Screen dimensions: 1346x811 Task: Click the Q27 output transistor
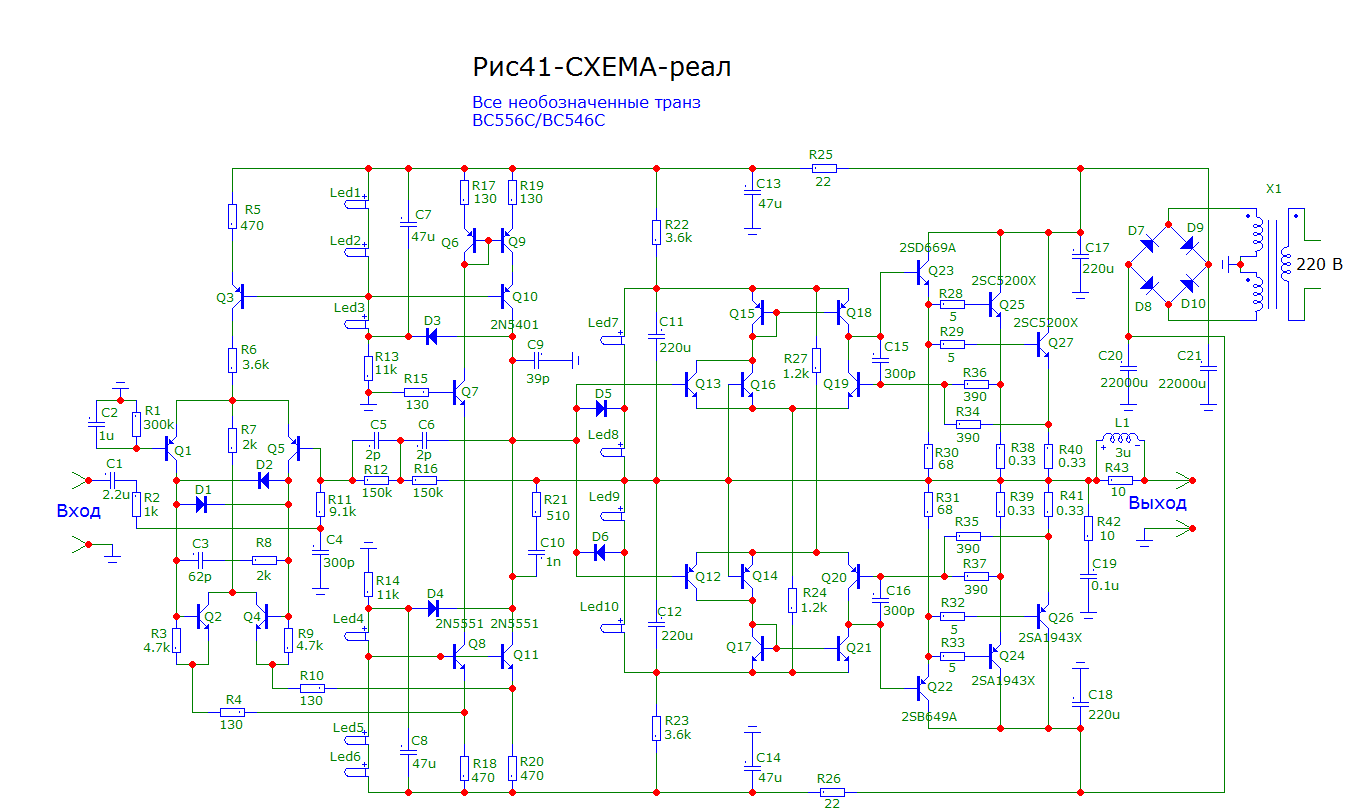1044,344
